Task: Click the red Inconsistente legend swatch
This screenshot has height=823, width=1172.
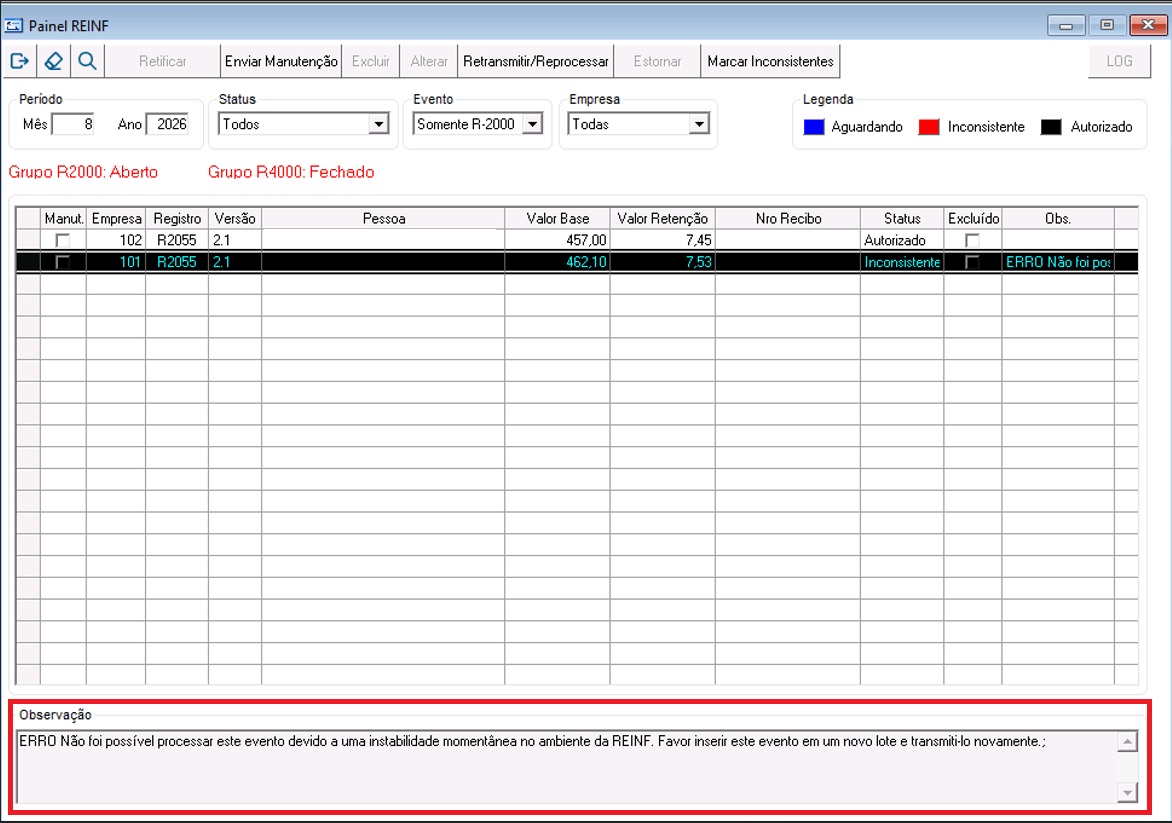Action: pyautogui.click(x=929, y=127)
